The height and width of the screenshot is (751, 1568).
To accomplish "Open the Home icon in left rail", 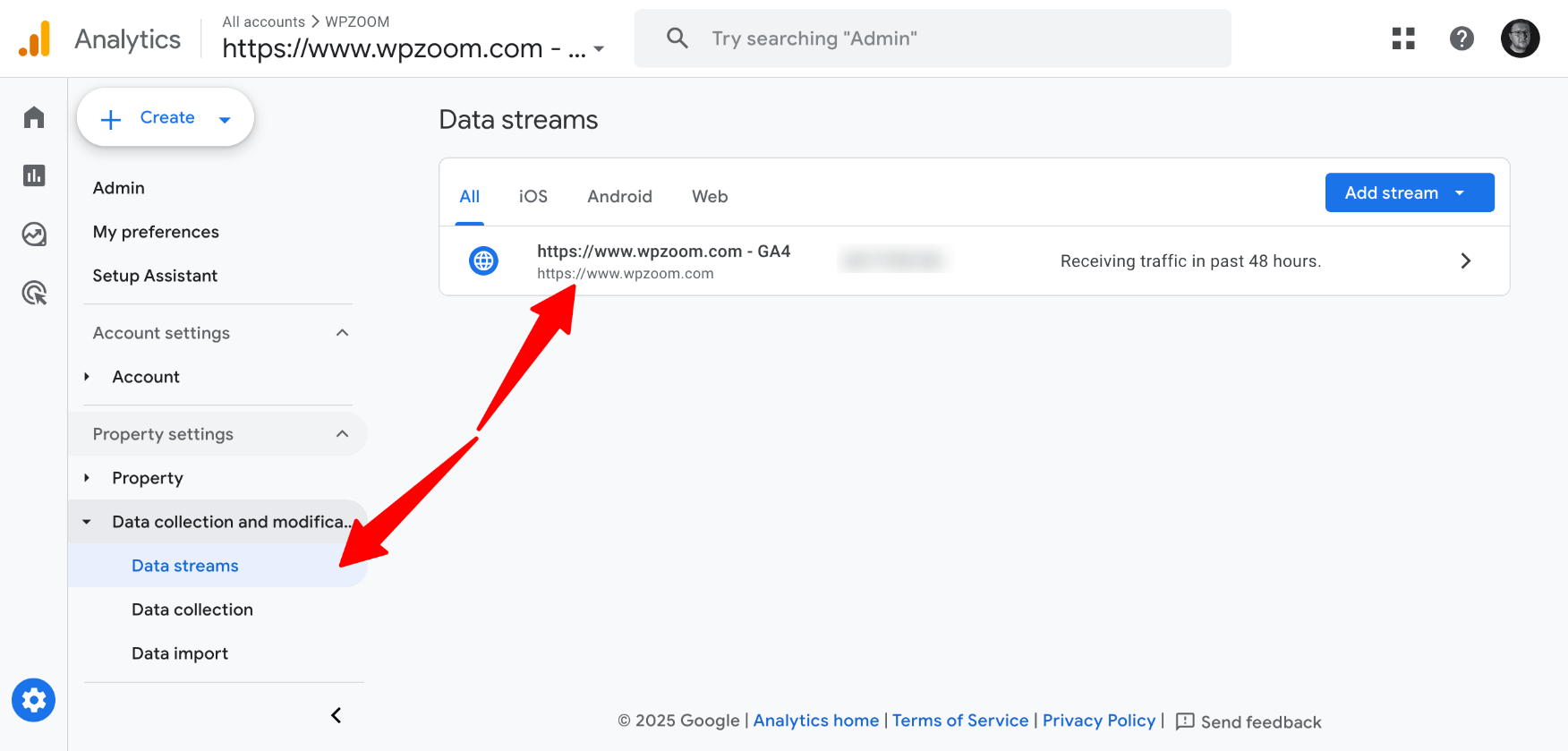I will (34, 117).
